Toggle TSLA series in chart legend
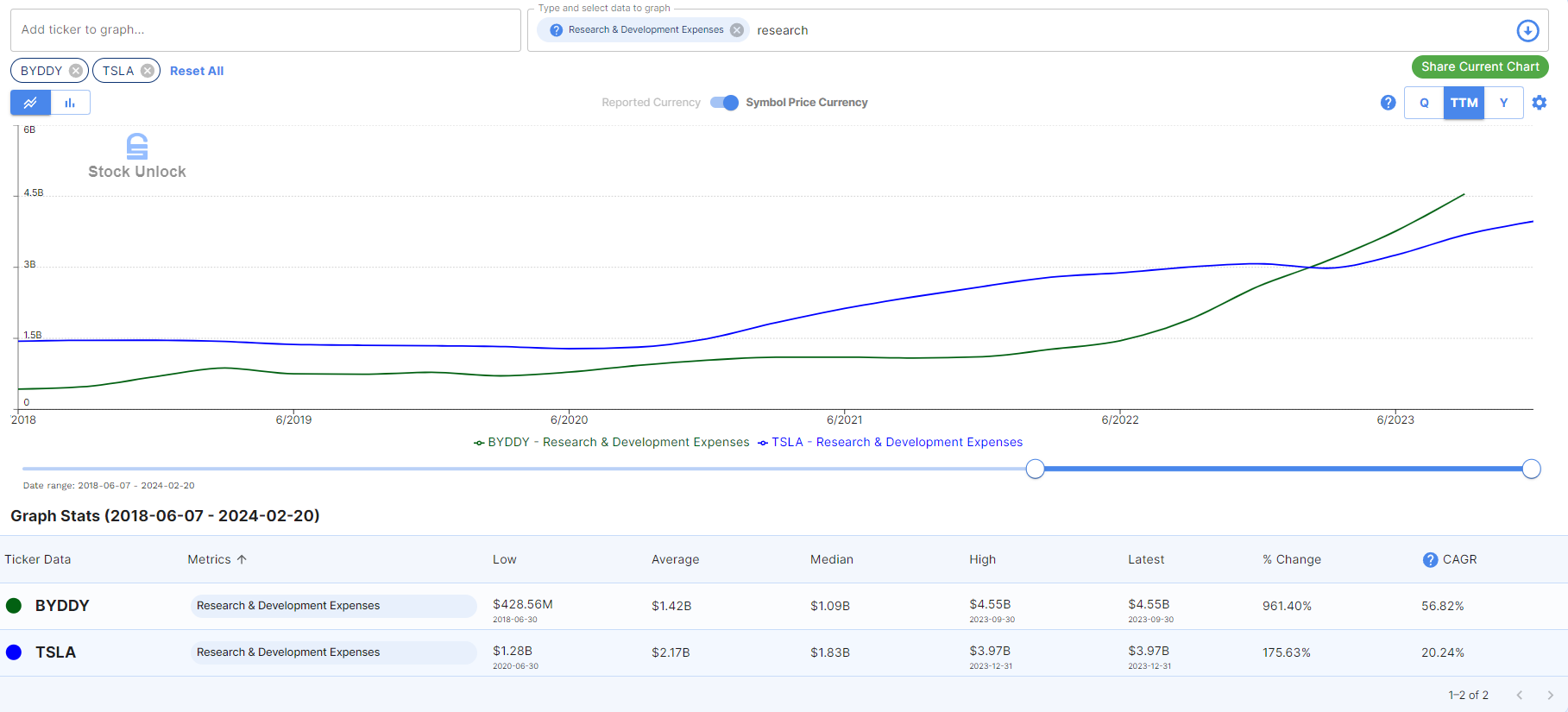The height and width of the screenshot is (712, 1568). [x=891, y=442]
